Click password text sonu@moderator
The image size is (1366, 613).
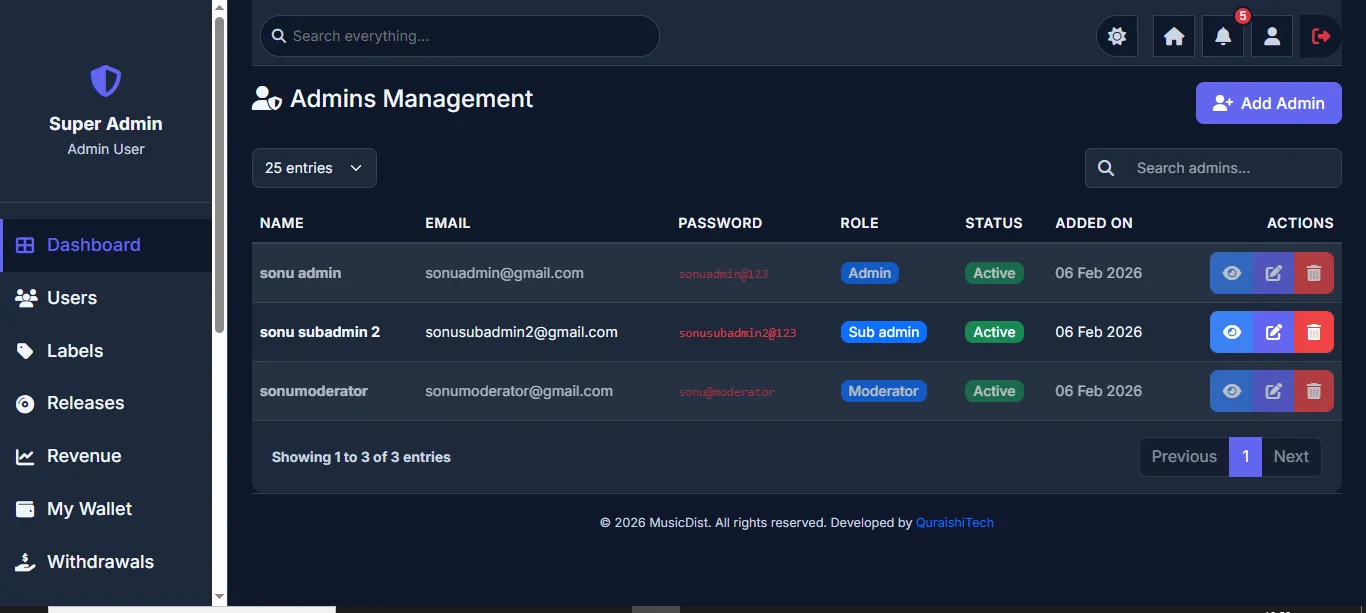[x=727, y=392]
